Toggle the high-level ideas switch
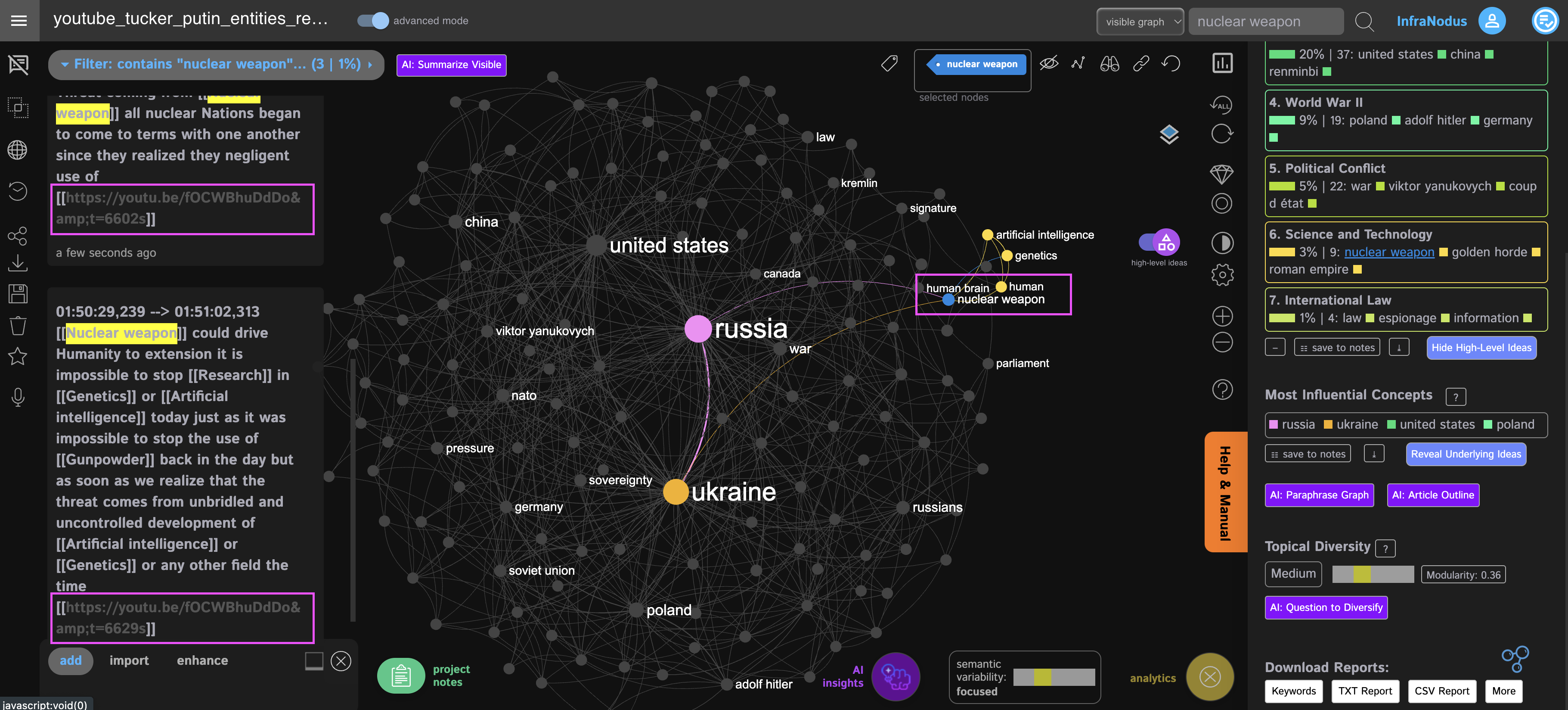This screenshot has width=1568, height=710. pos(1159,243)
